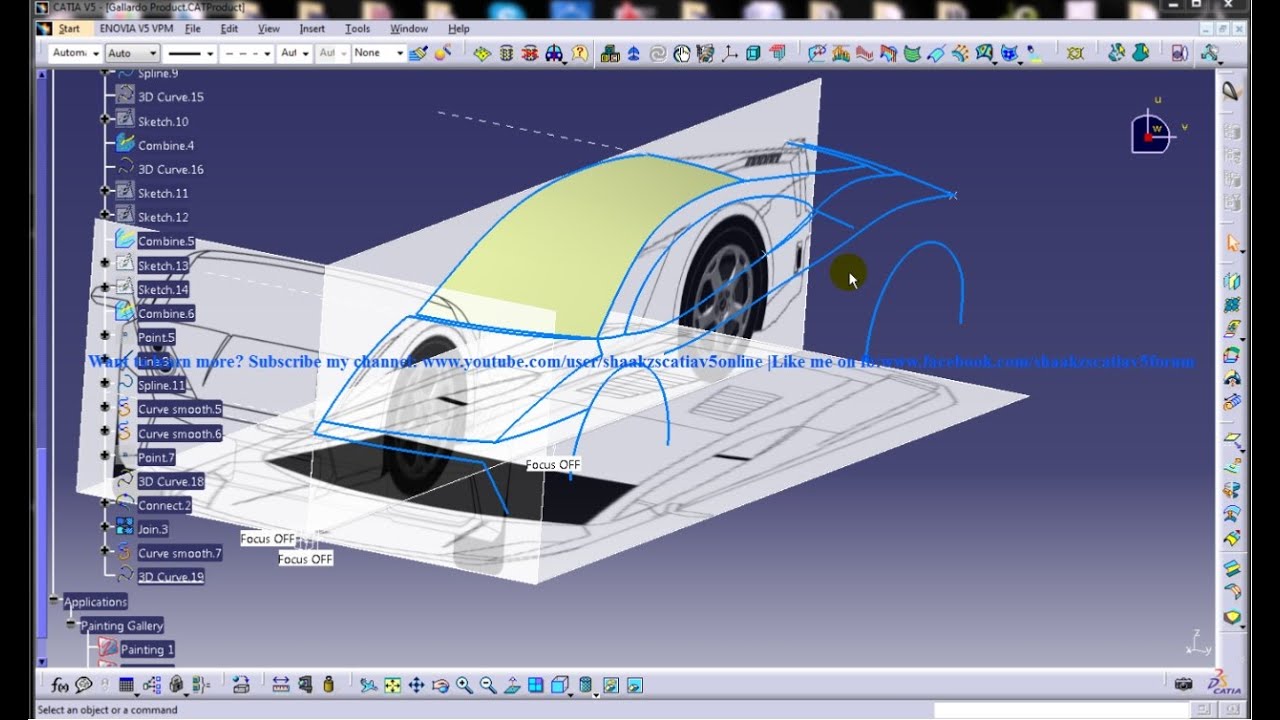Click the select arrow in right toolbar

coord(1232,243)
